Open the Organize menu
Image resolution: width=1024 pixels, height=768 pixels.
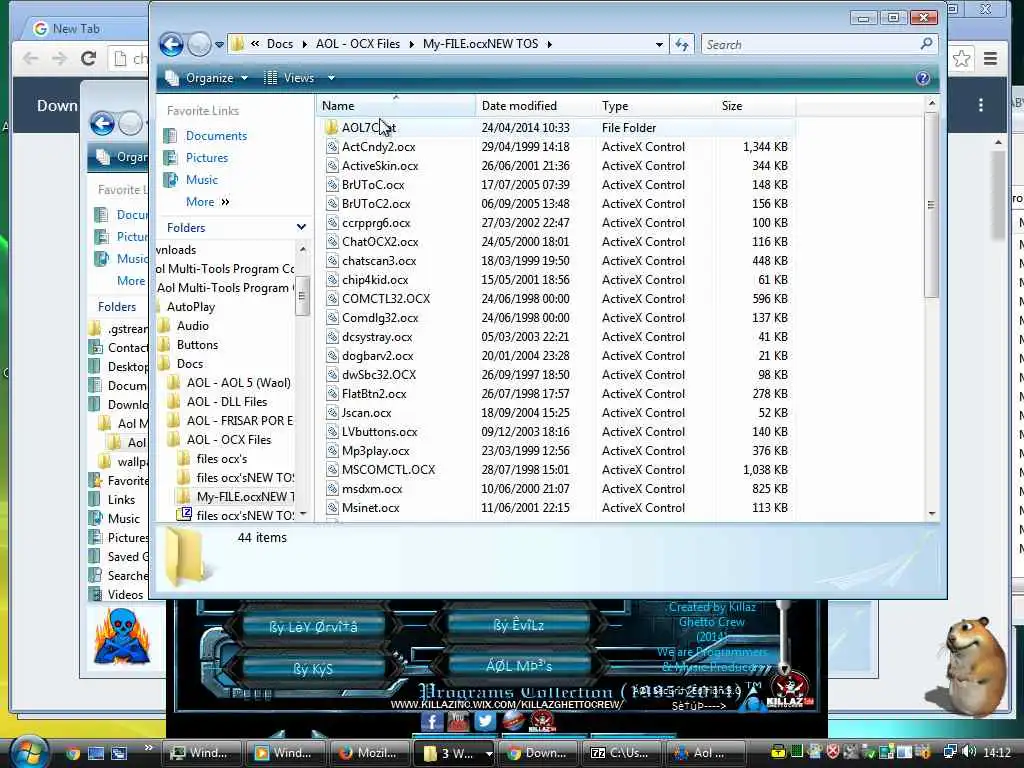coord(207,78)
